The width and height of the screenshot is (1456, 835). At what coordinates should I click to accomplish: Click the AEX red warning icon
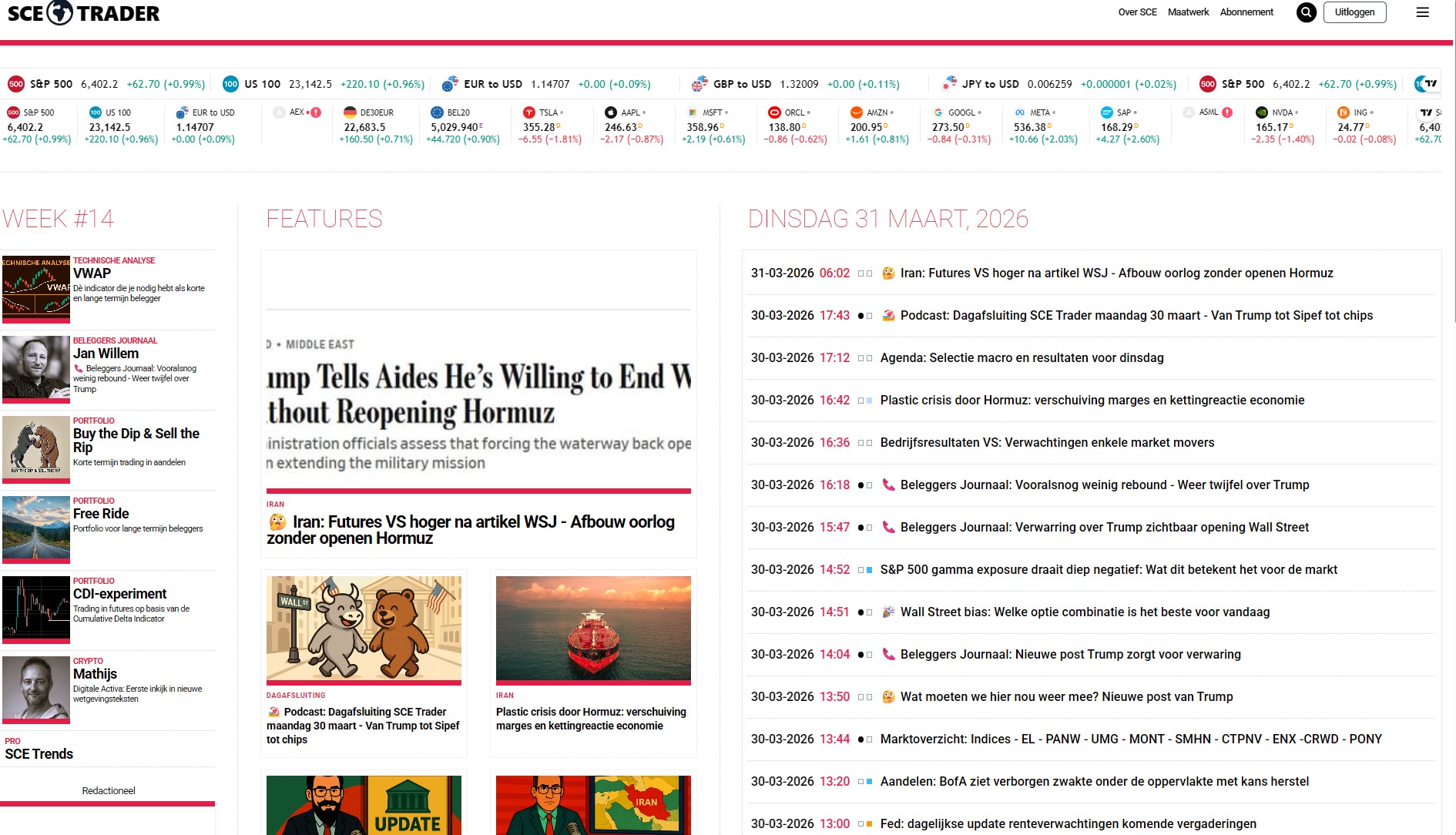316,112
